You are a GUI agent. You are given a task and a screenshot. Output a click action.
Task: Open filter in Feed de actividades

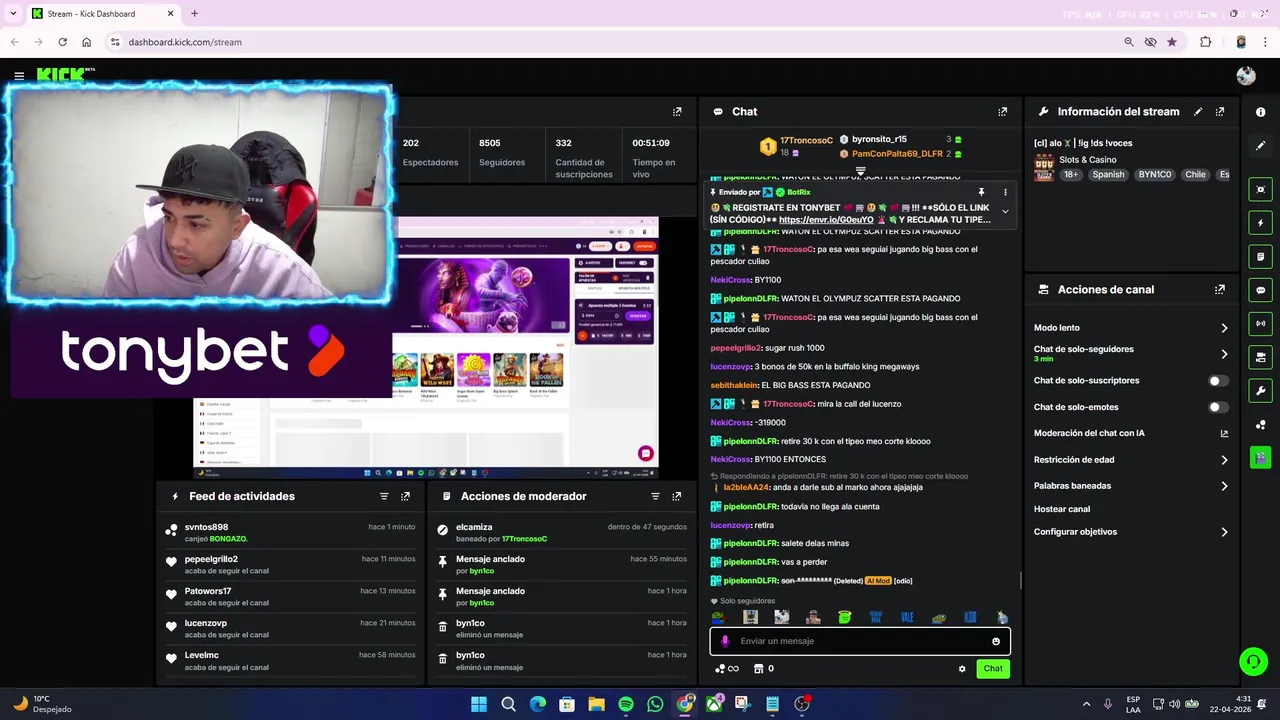384,496
